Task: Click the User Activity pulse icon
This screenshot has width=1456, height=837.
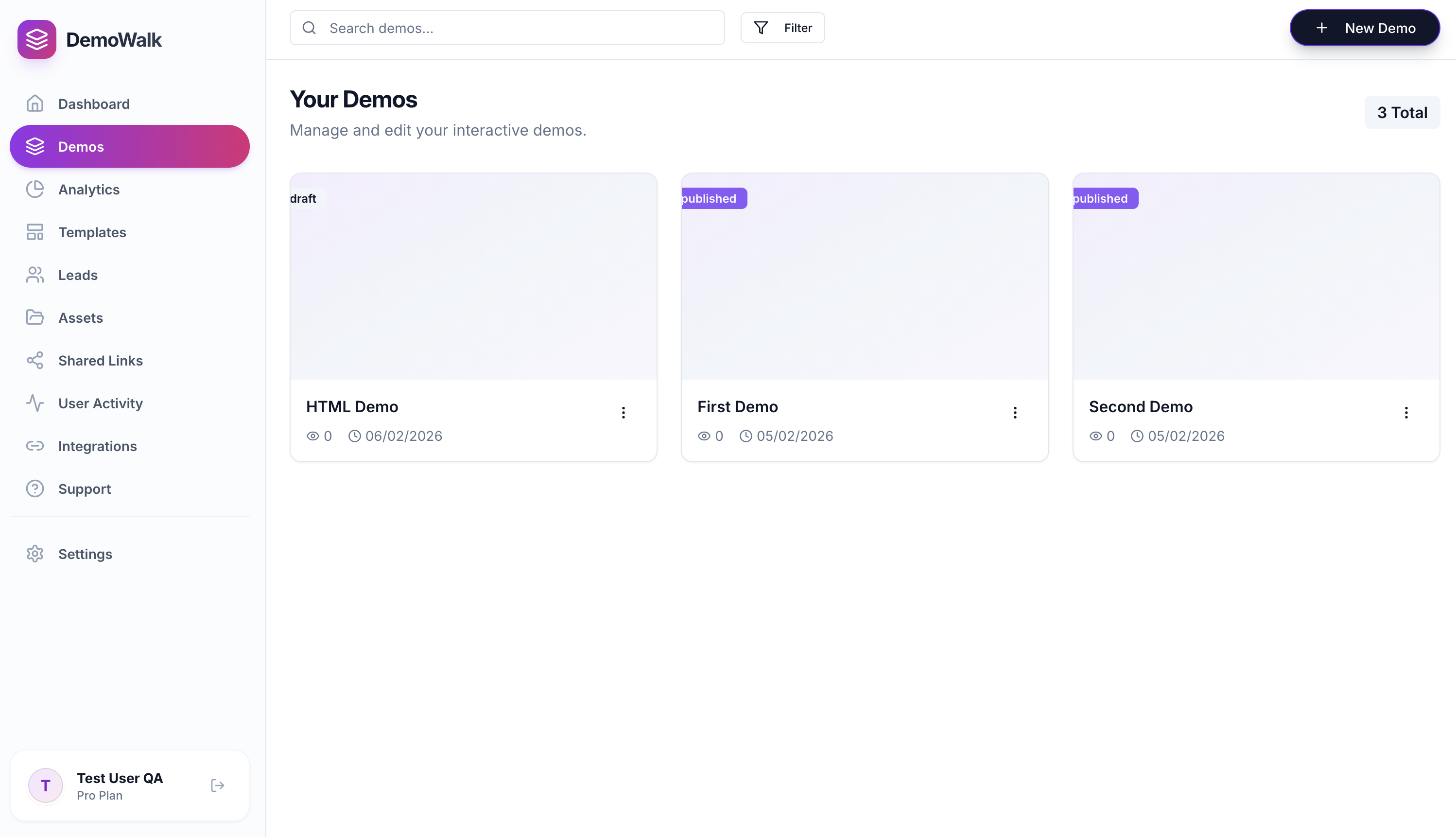Action: click(35, 403)
